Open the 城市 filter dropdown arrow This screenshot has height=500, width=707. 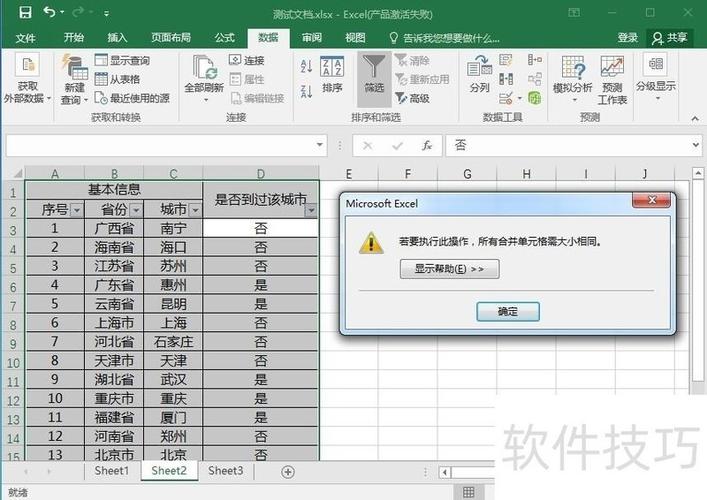click(195, 210)
